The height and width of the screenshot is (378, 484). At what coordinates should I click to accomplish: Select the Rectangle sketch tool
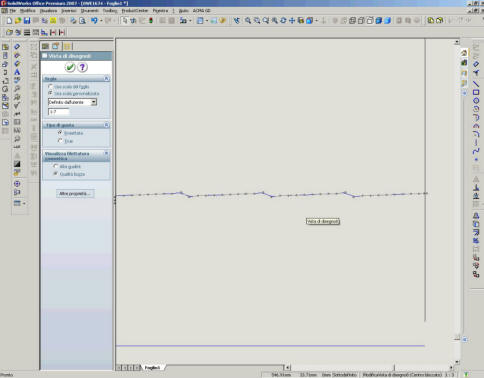pyautogui.click(x=476, y=92)
